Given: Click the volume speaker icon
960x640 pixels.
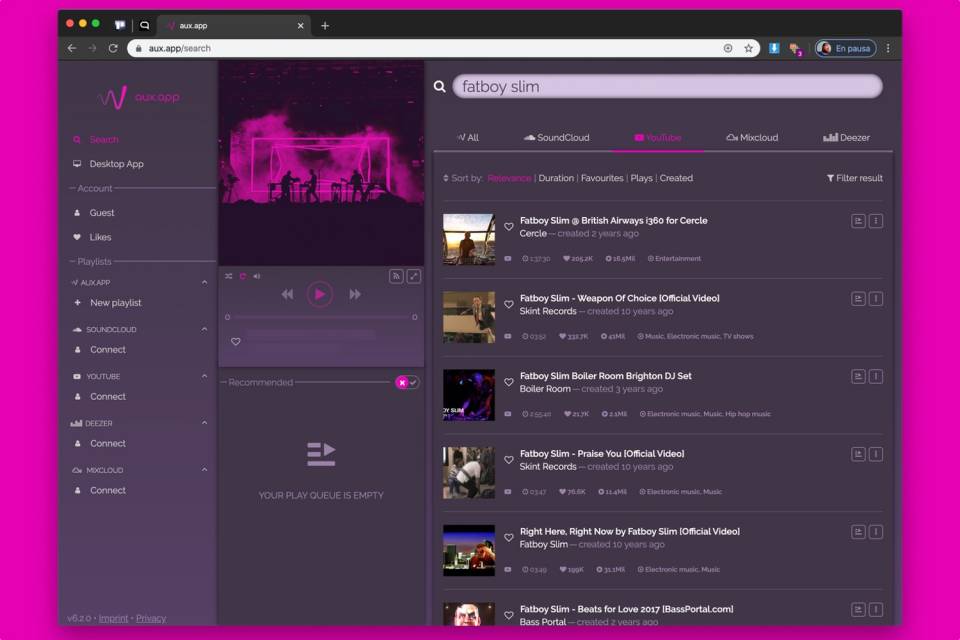Looking at the screenshot, I should pos(257,276).
